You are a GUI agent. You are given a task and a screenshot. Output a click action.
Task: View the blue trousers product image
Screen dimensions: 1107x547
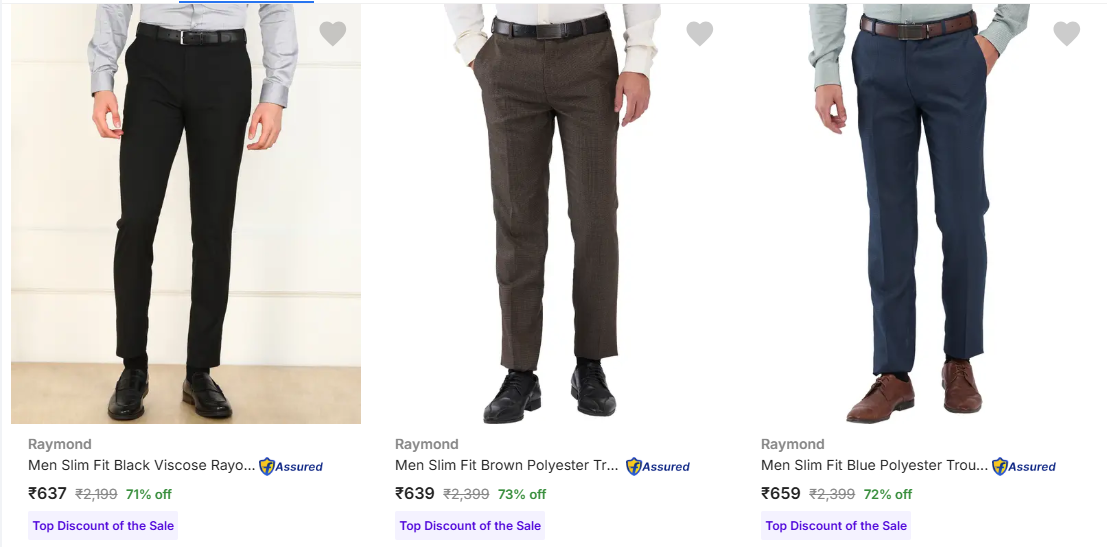point(918,213)
